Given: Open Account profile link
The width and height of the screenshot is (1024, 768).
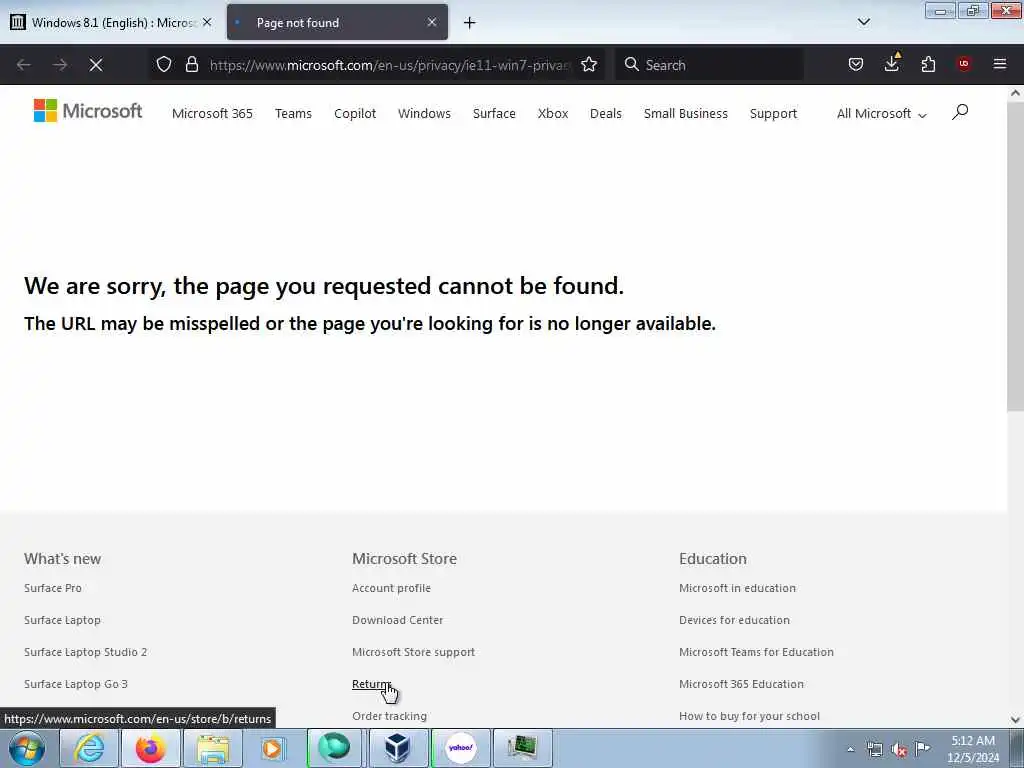Looking at the screenshot, I should tap(391, 588).
